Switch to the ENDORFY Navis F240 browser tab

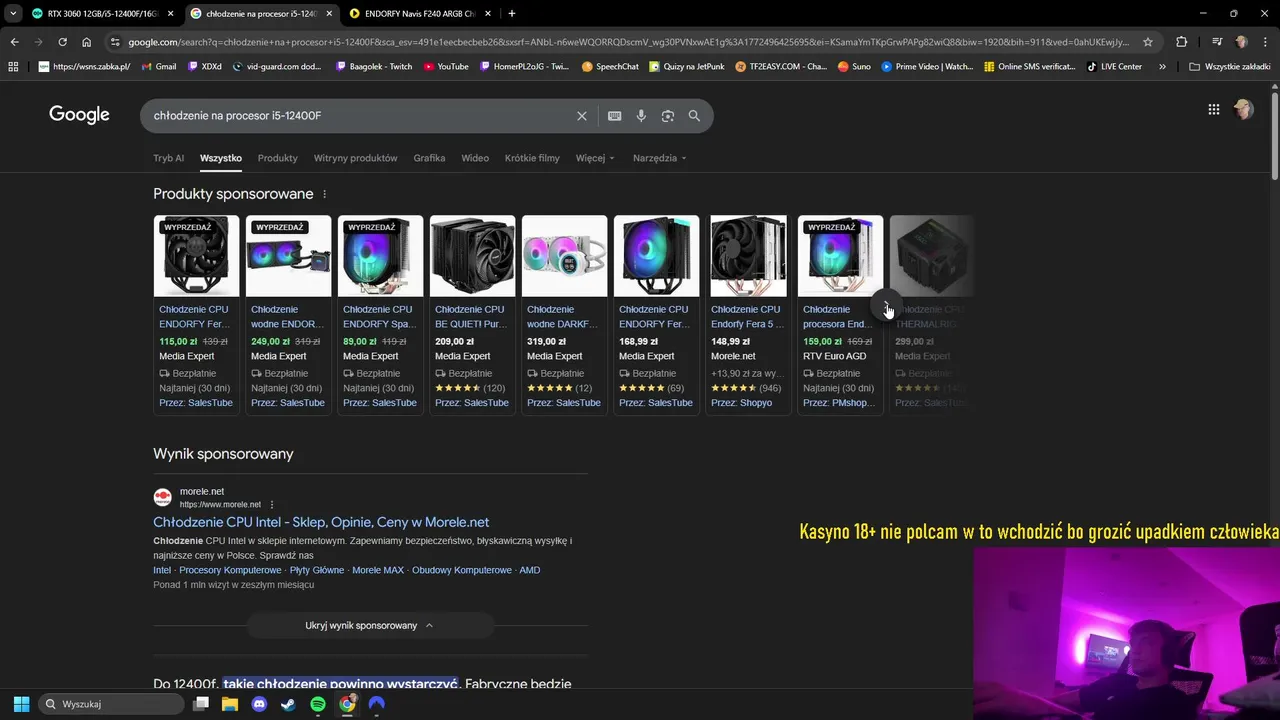(x=418, y=14)
